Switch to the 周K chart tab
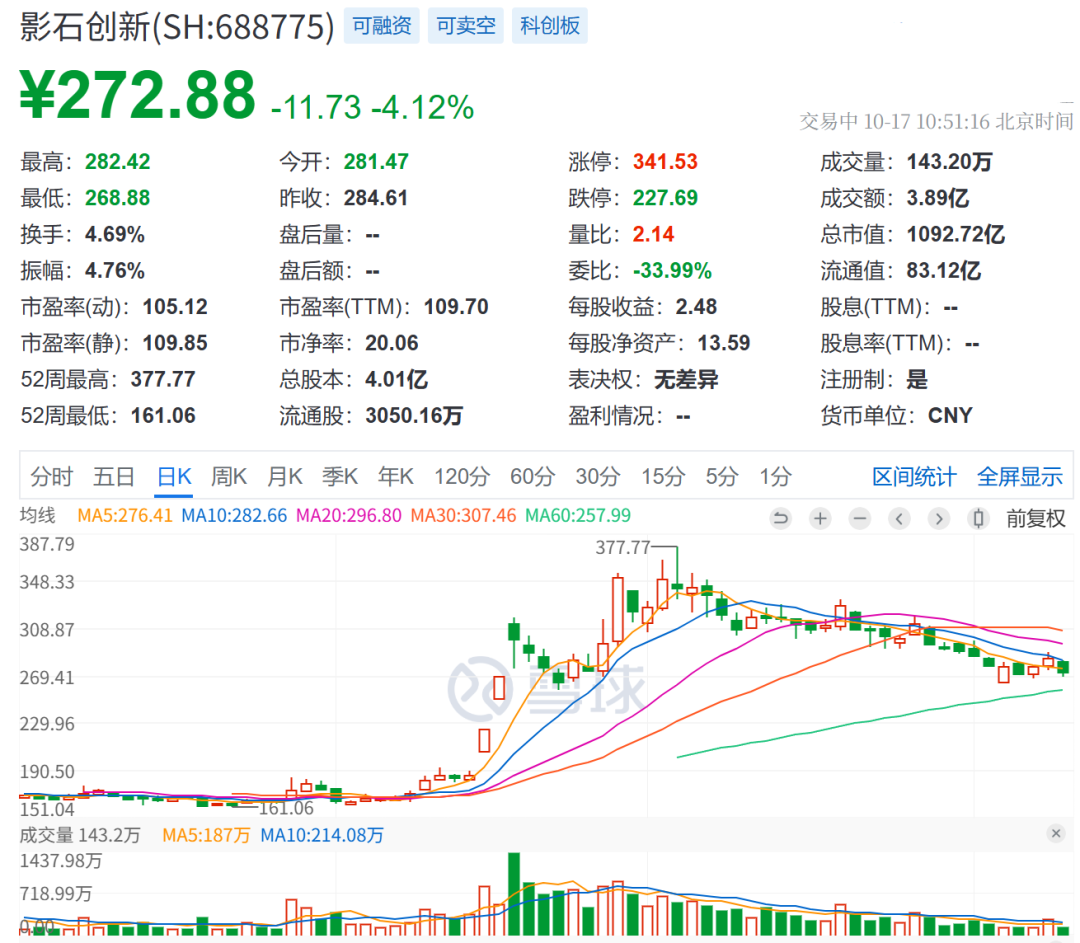Viewport: 1080px width, 943px height. coord(229,477)
